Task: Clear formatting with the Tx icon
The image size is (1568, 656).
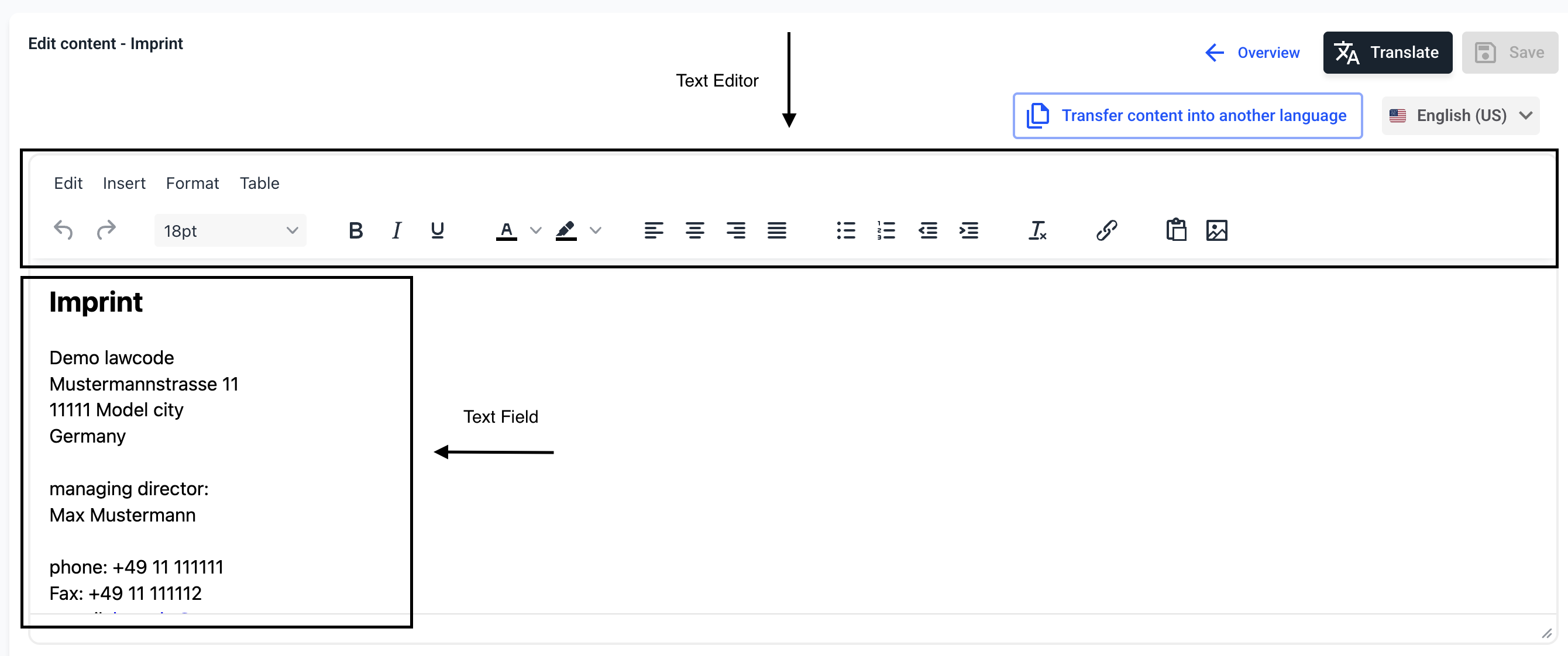Action: (x=1037, y=230)
